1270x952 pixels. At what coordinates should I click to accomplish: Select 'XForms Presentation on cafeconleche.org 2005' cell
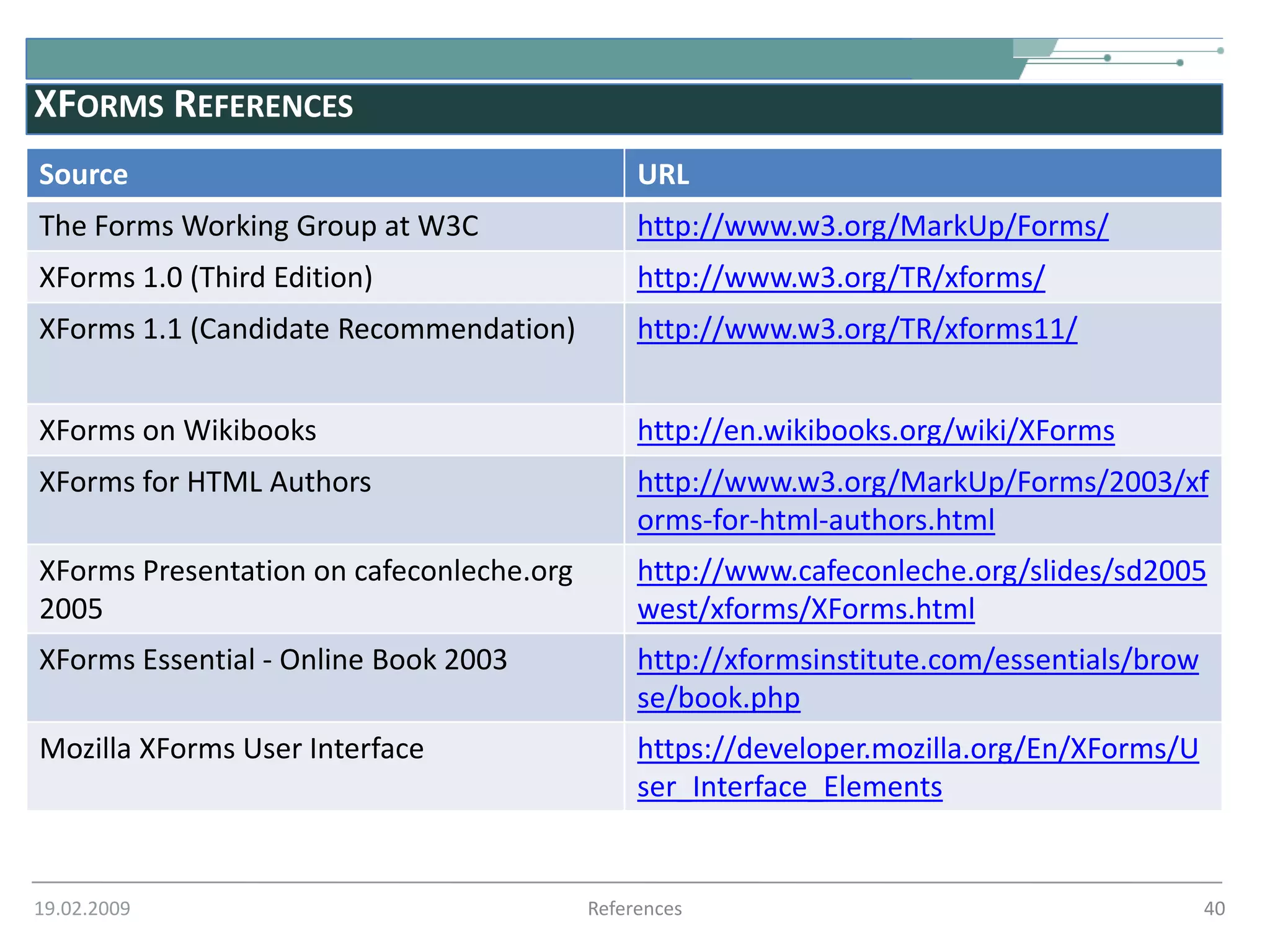point(325,589)
